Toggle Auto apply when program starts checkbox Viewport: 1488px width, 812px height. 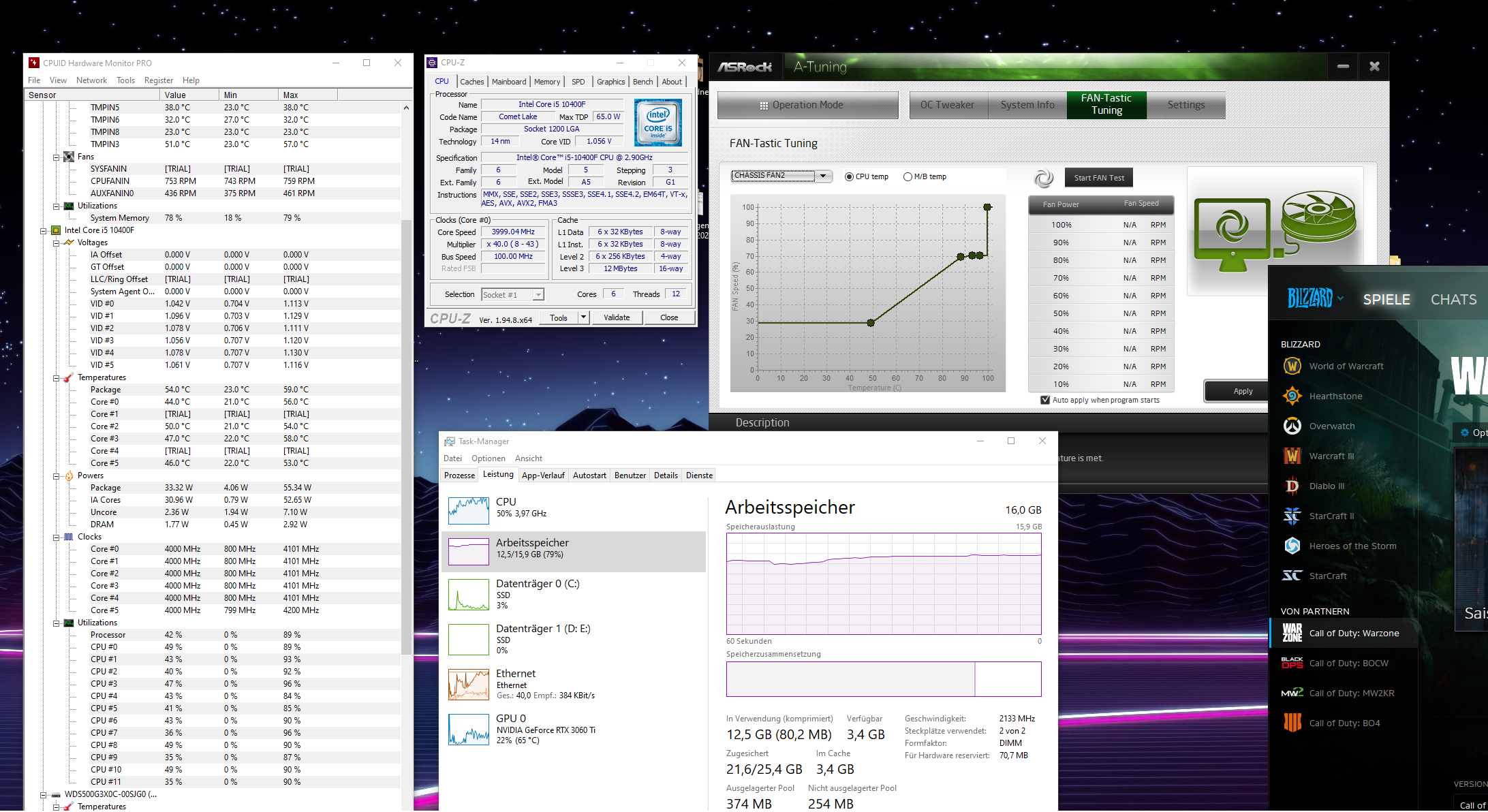(x=1045, y=401)
